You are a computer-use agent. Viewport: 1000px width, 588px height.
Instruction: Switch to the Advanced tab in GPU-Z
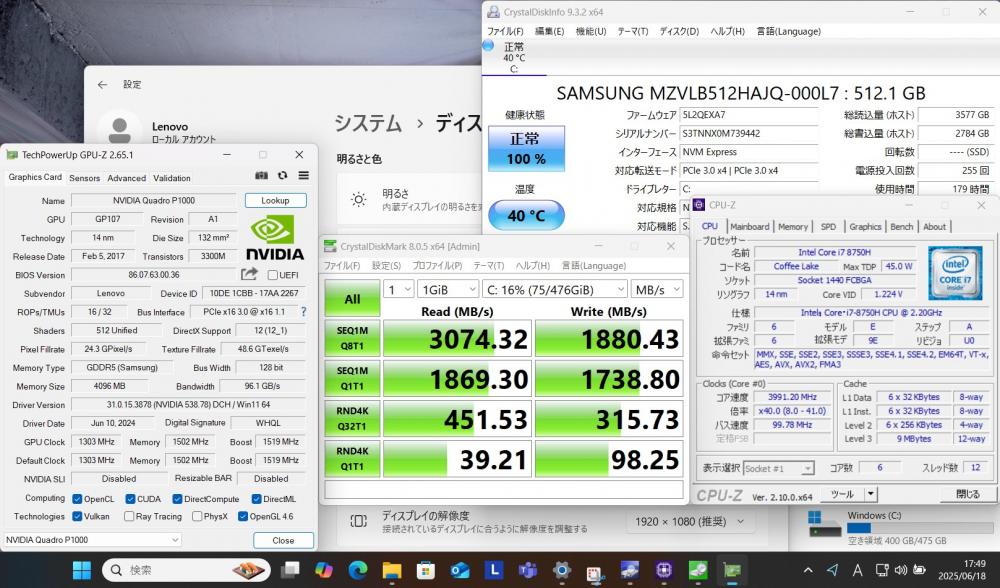coord(126,178)
